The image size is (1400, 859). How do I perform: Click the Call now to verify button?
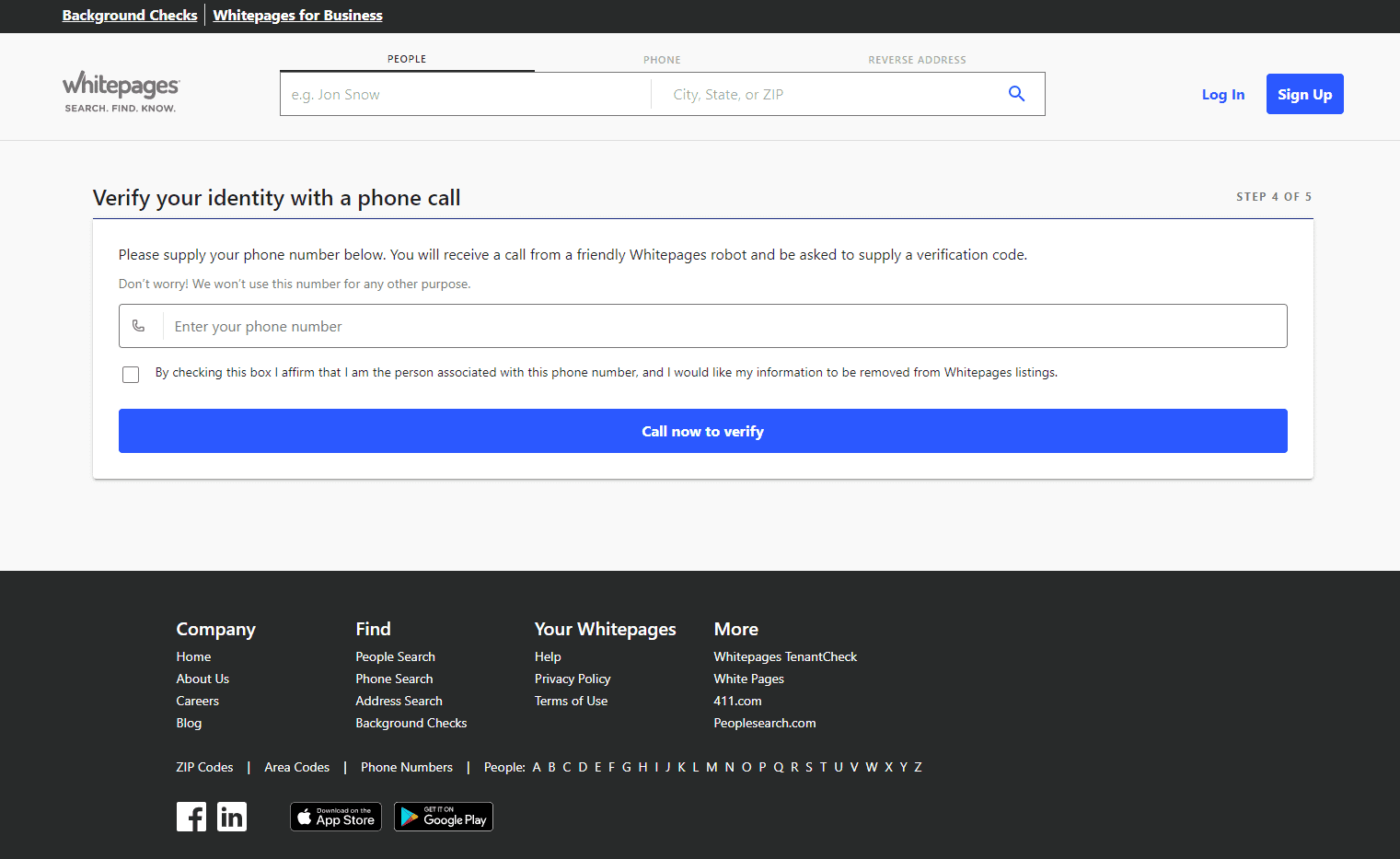click(703, 431)
